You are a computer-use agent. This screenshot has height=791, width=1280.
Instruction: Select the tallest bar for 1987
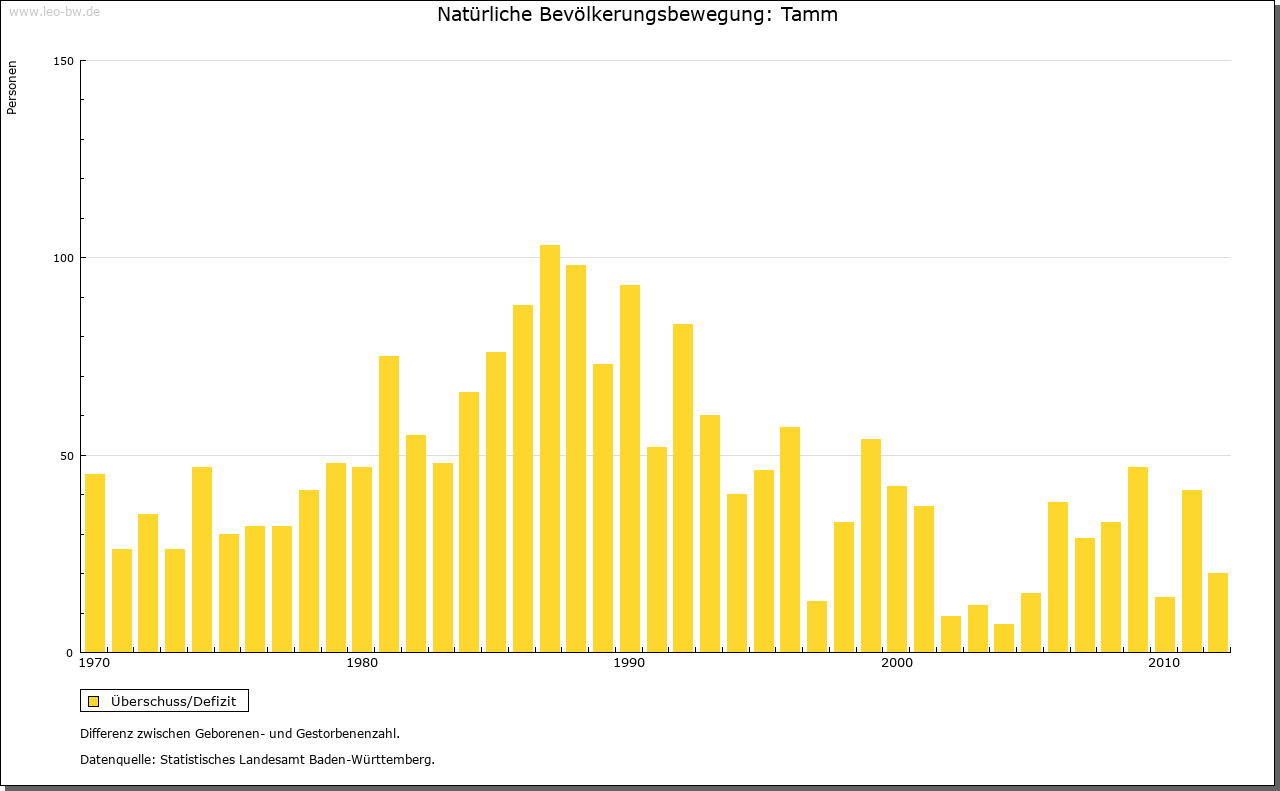[x=550, y=448]
